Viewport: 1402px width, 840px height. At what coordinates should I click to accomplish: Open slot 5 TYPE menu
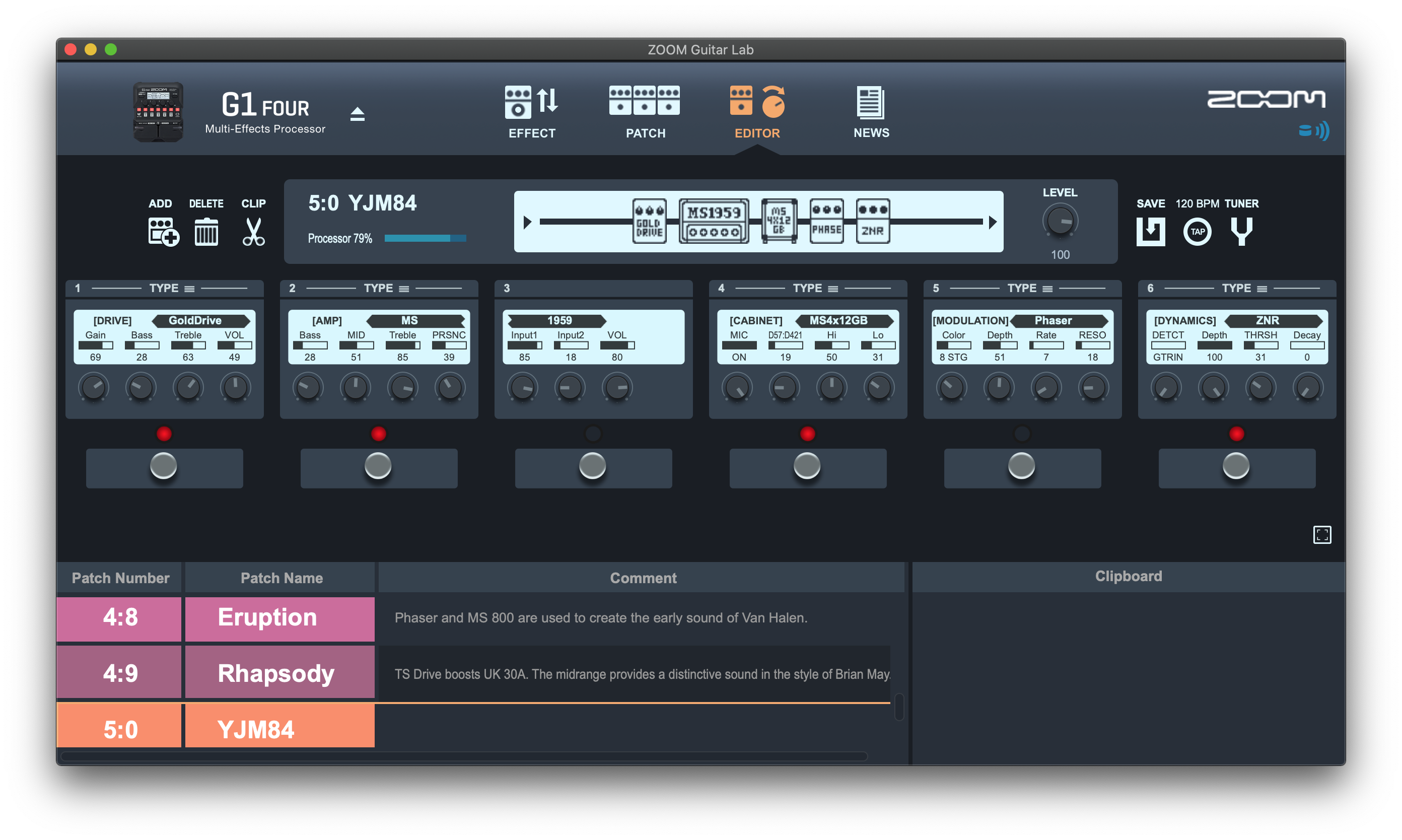click(1029, 288)
